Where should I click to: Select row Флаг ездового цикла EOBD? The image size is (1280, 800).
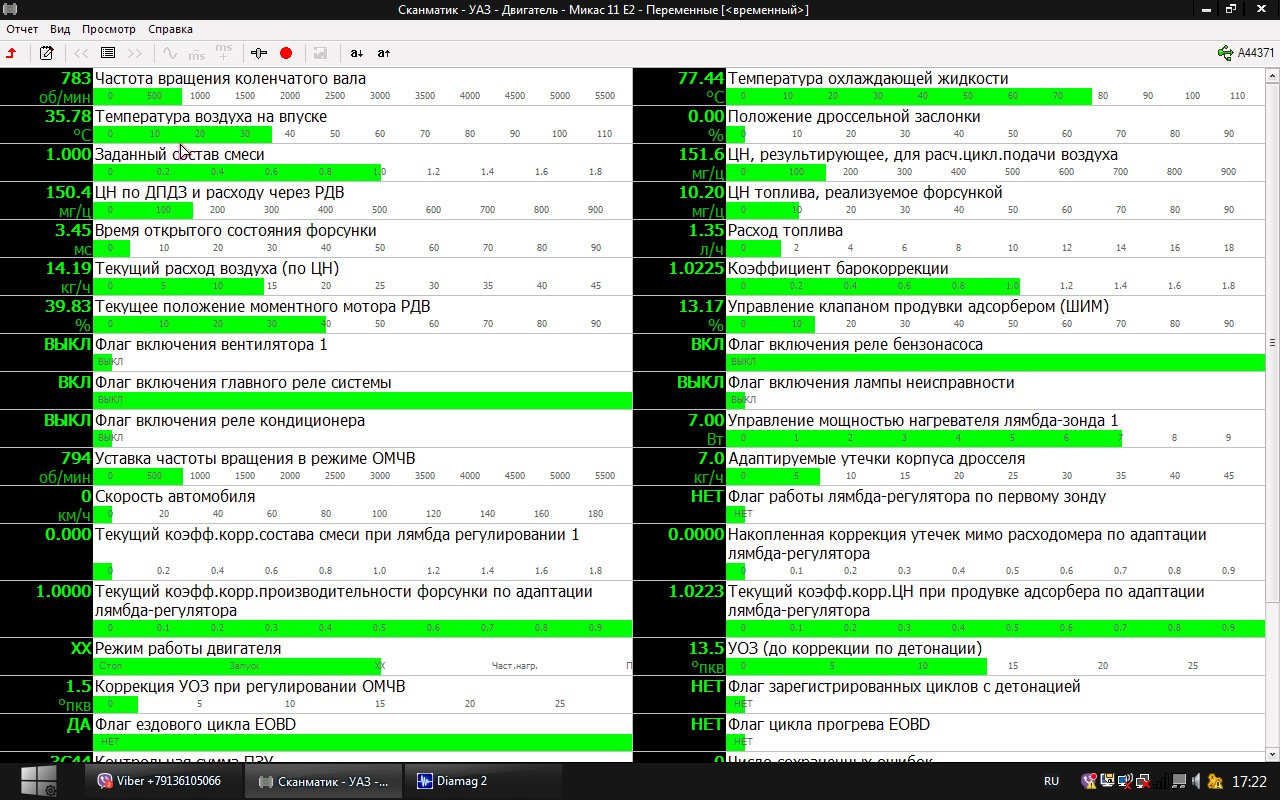point(316,733)
